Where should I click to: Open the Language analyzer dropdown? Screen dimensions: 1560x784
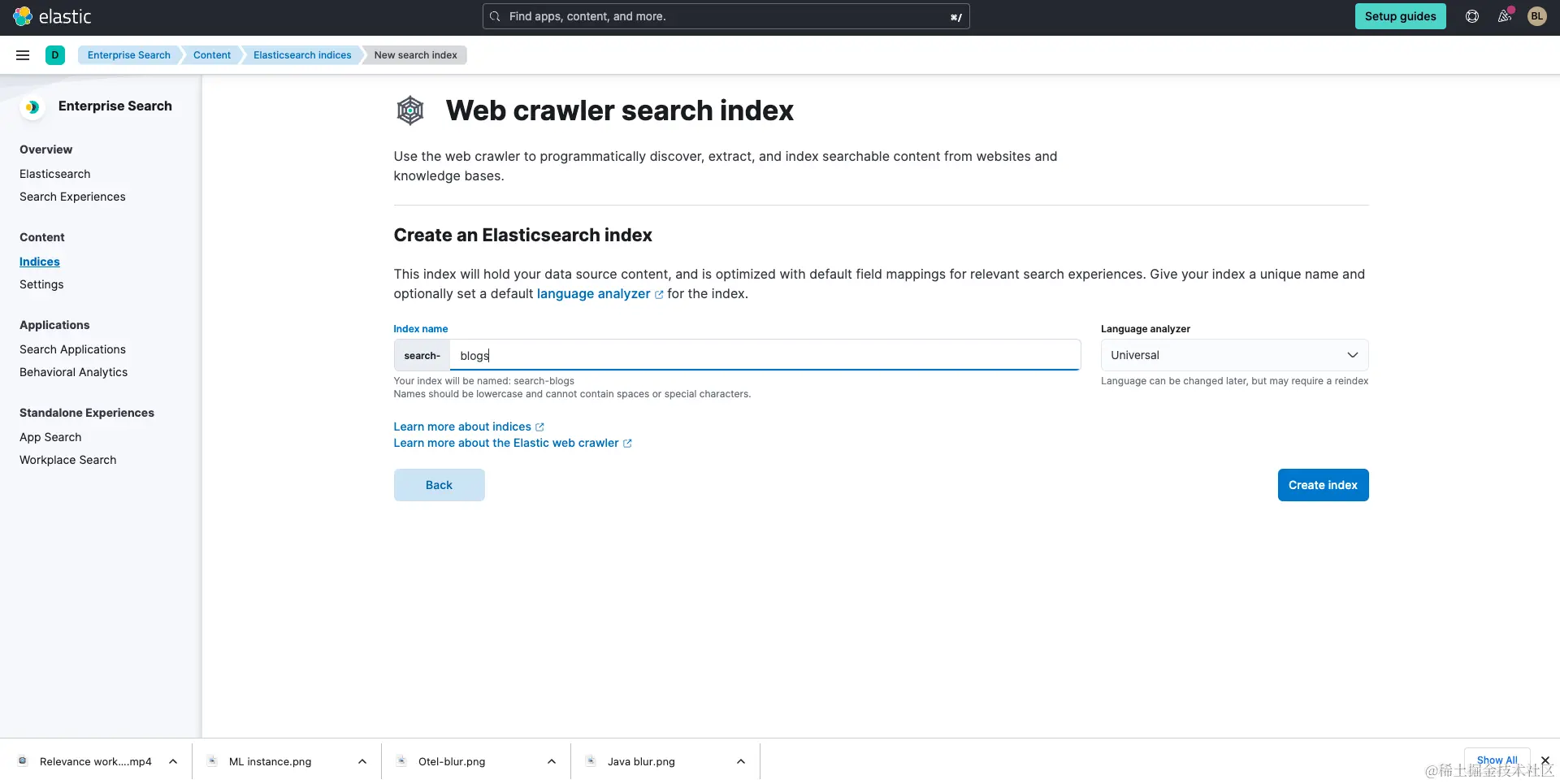pos(1234,355)
